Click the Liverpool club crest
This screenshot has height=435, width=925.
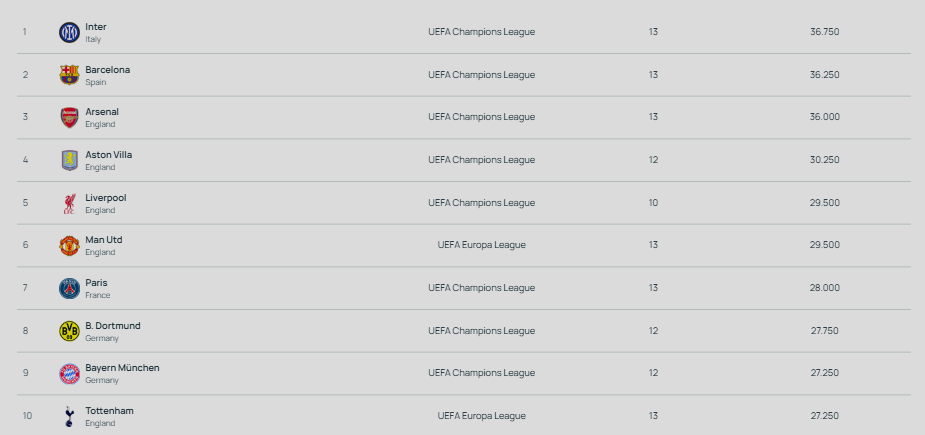point(69,203)
